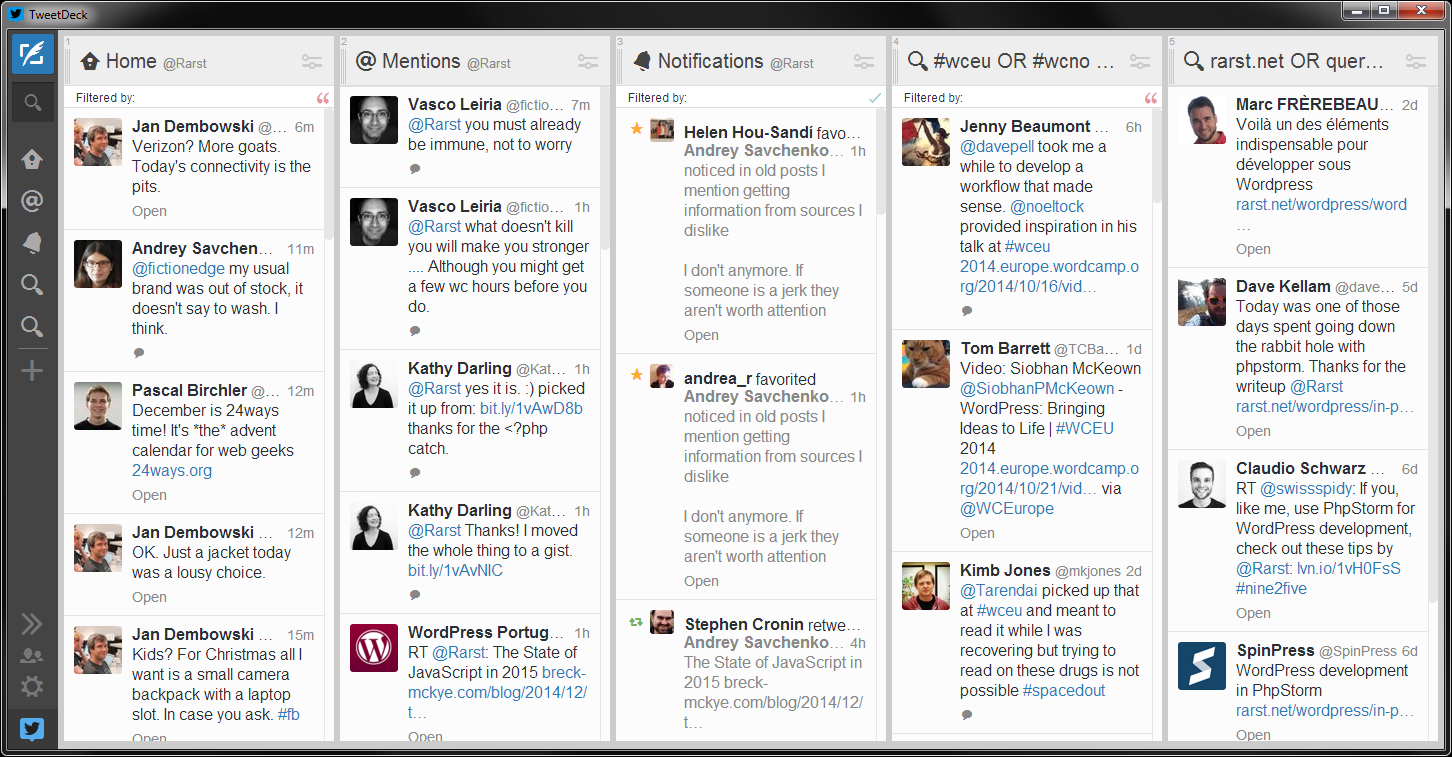
Task: Reply to Kathy Darling's 'Thanks!' tweet
Action: (x=415, y=594)
